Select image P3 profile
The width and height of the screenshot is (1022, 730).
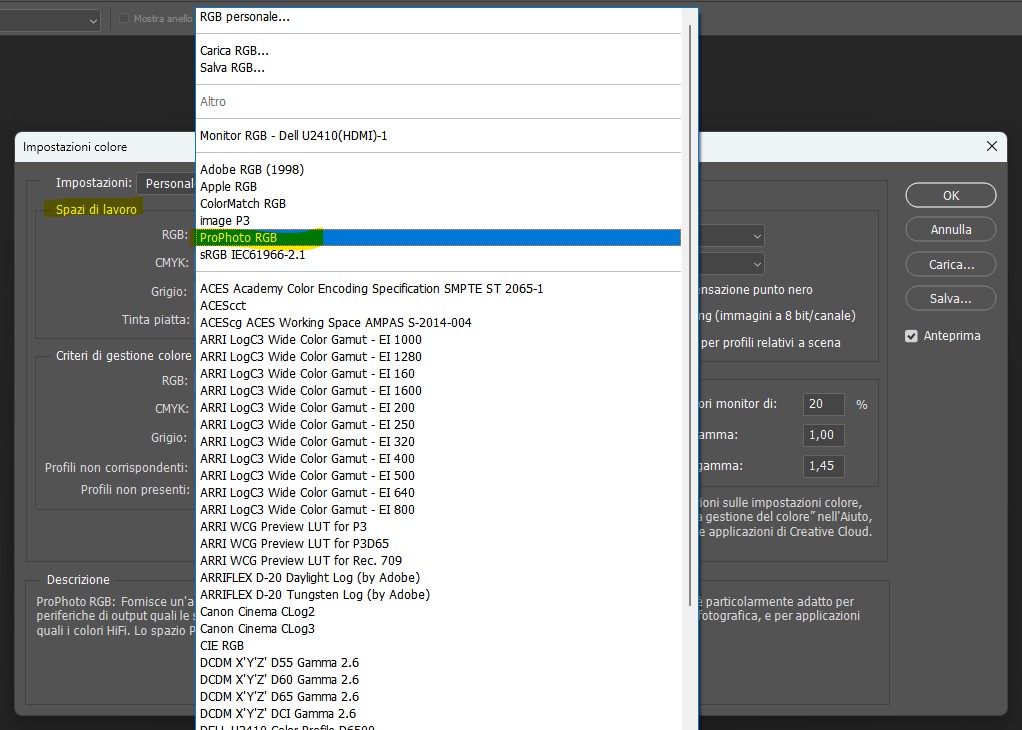click(x=438, y=220)
